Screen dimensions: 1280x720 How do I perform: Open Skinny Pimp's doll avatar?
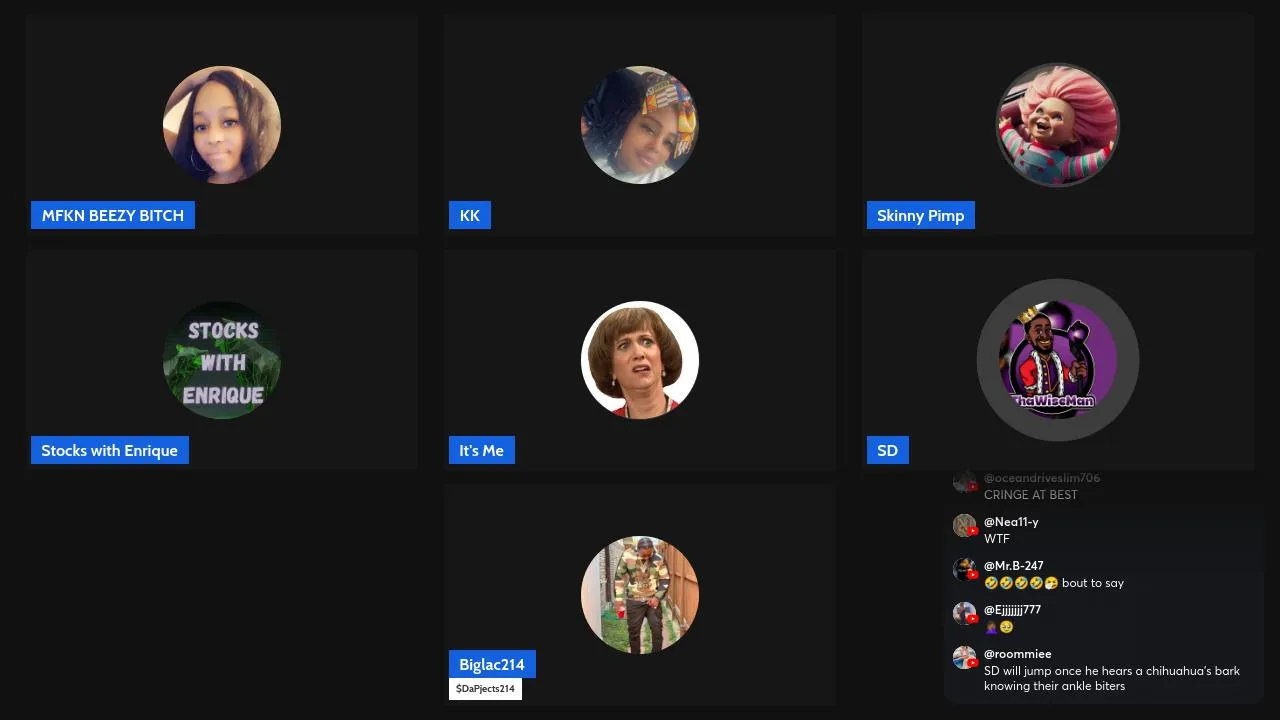1058,125
